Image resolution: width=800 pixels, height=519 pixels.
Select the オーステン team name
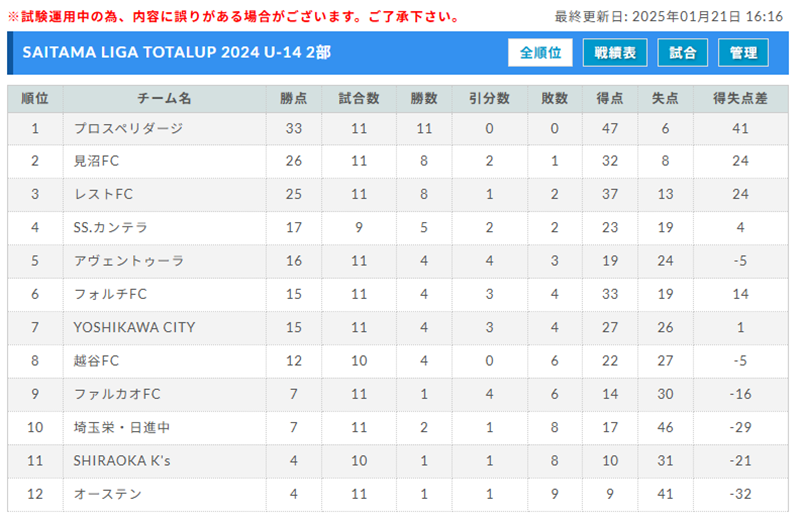click(x=108, y=494)
